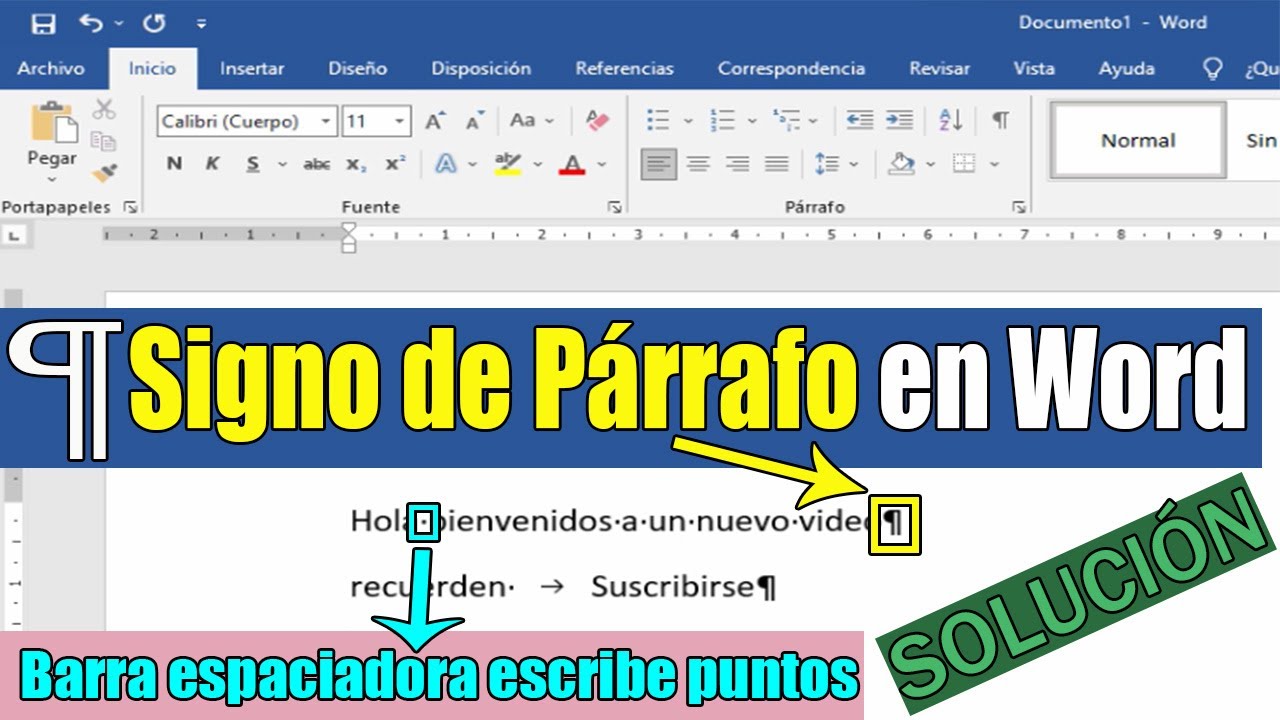
Task: Redo or repeat the last action
Action: click(154, 23)
